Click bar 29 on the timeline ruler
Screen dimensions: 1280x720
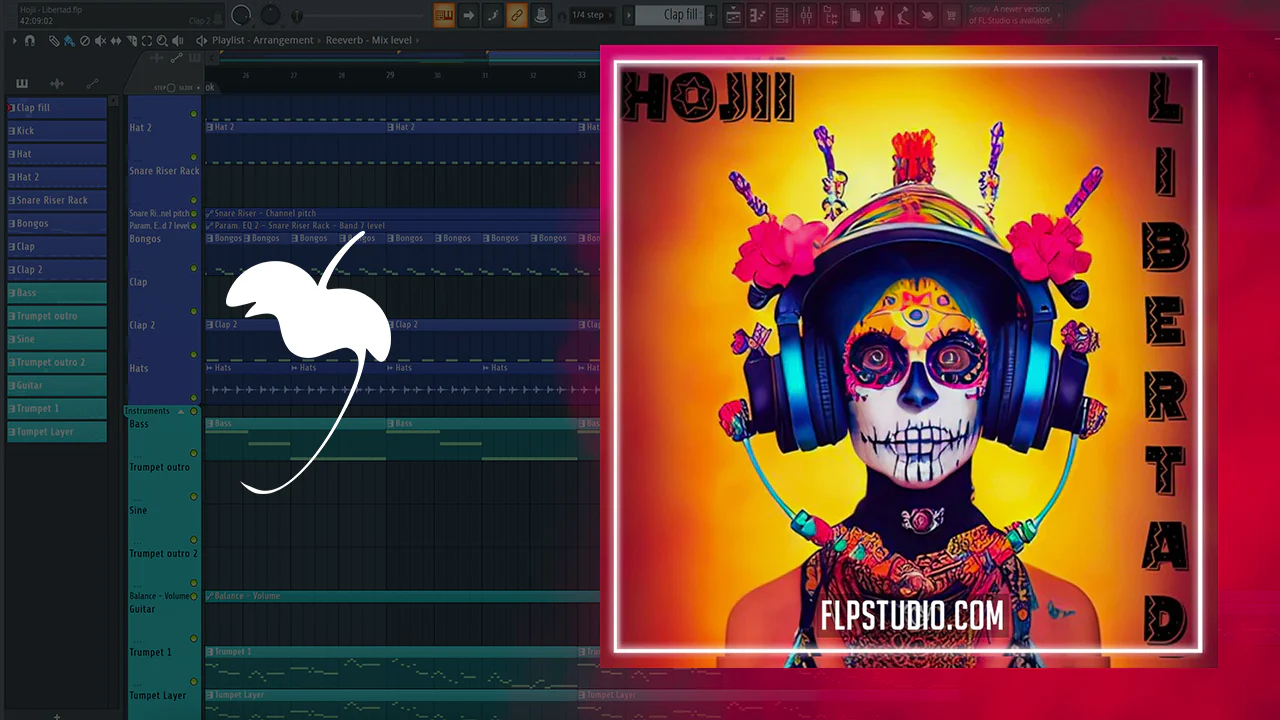[390, 75]
